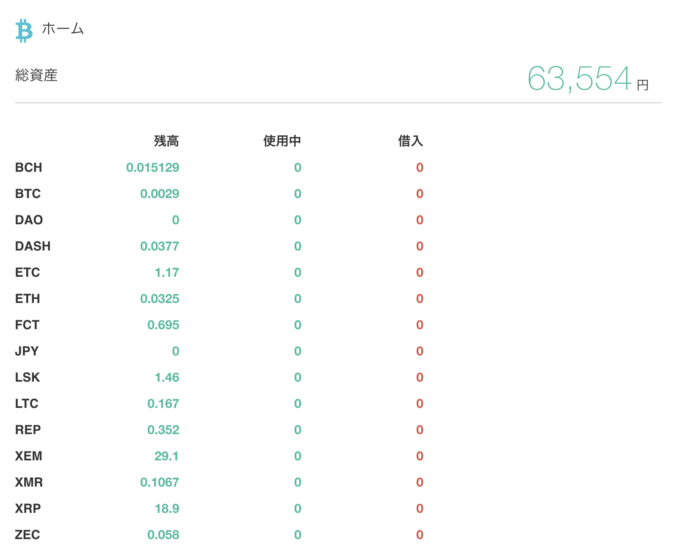The height and width of the screenshot is (556, 680).
Task: Select the REP currency label
Action: click(28, 430)
